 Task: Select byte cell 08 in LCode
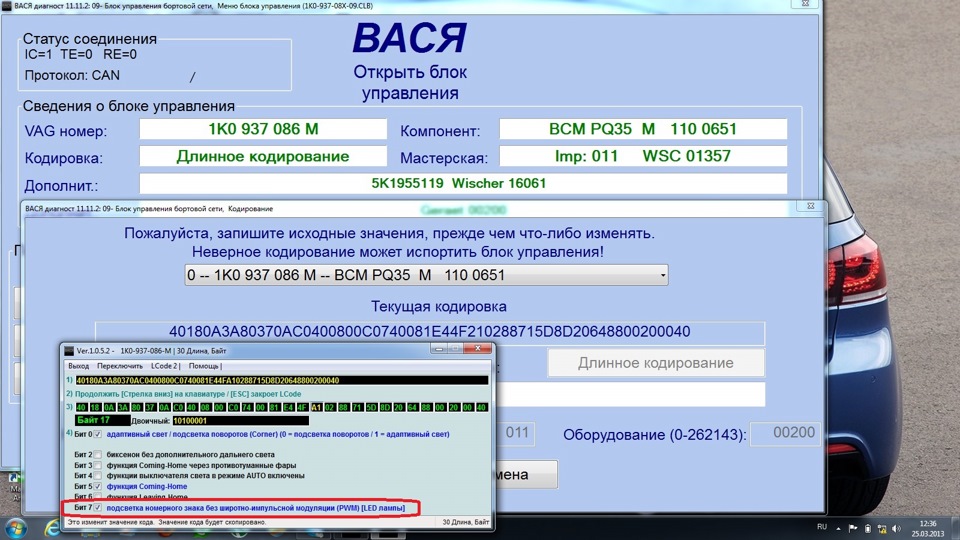(x=206, y=407)
